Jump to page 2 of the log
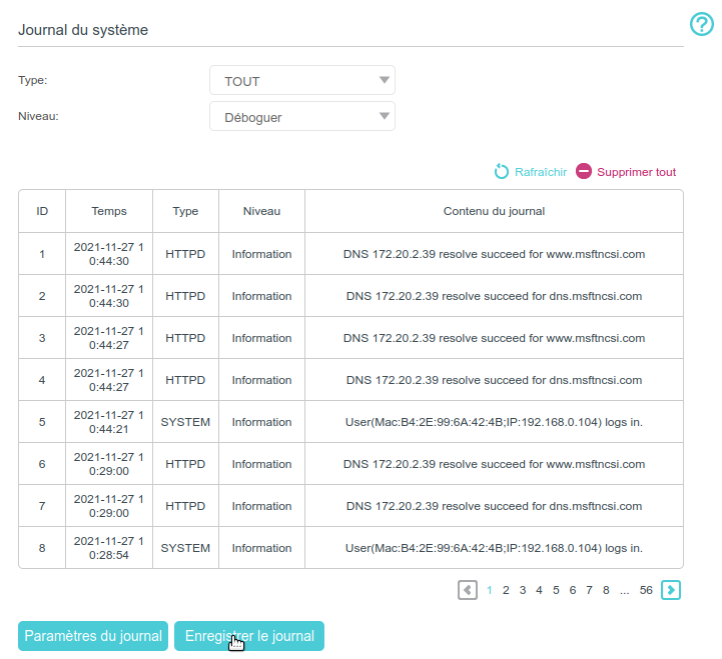The height and width of the screenshot is (659, 722). point(506,590)
